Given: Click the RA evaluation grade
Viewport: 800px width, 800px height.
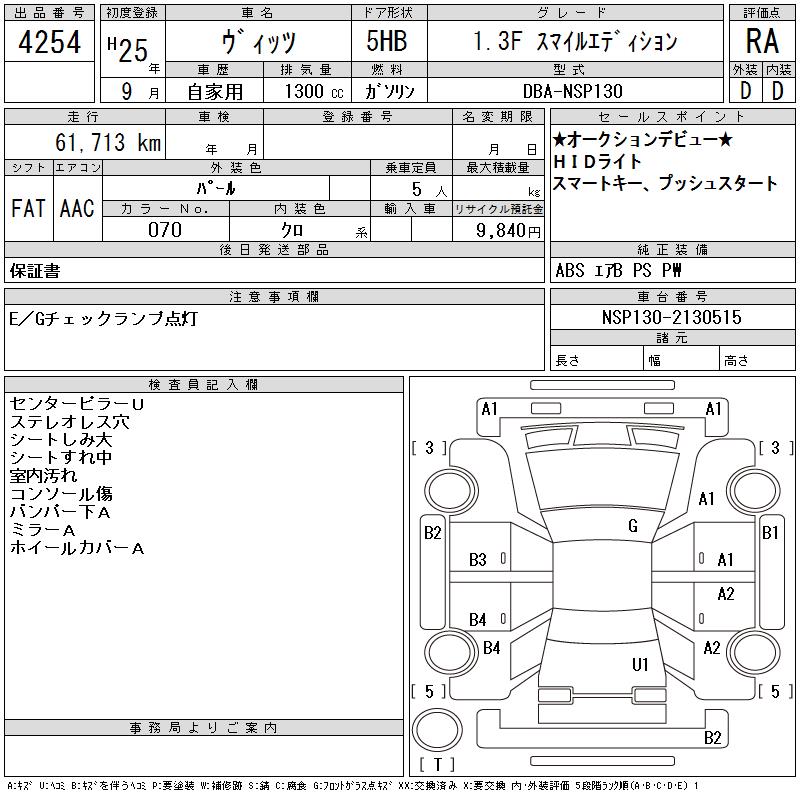Looking at the screenshot, I should (x=762, y=41).
